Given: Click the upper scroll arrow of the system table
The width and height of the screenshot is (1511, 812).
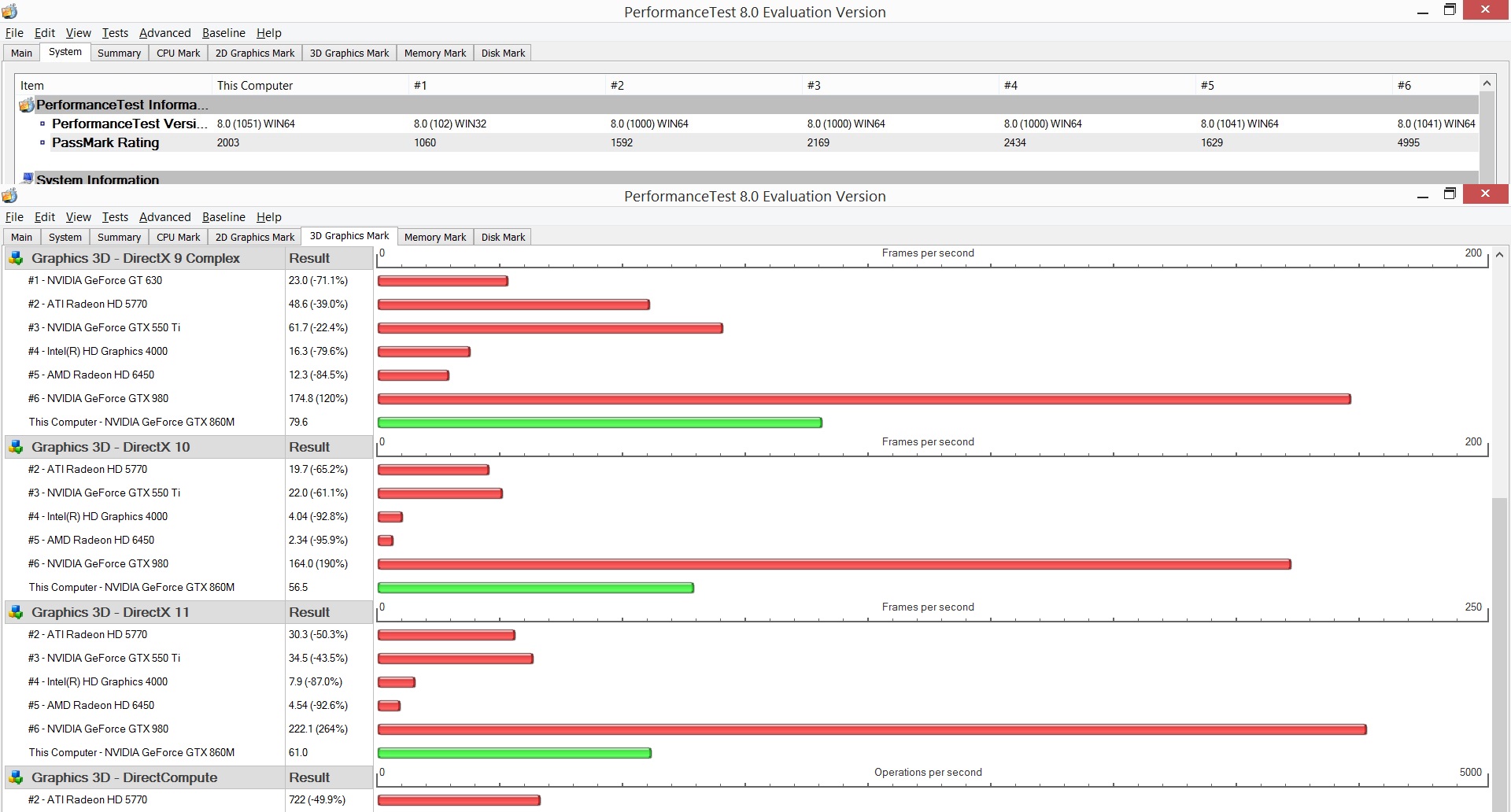Looking at the screenshot, I should click(1487, 83).
